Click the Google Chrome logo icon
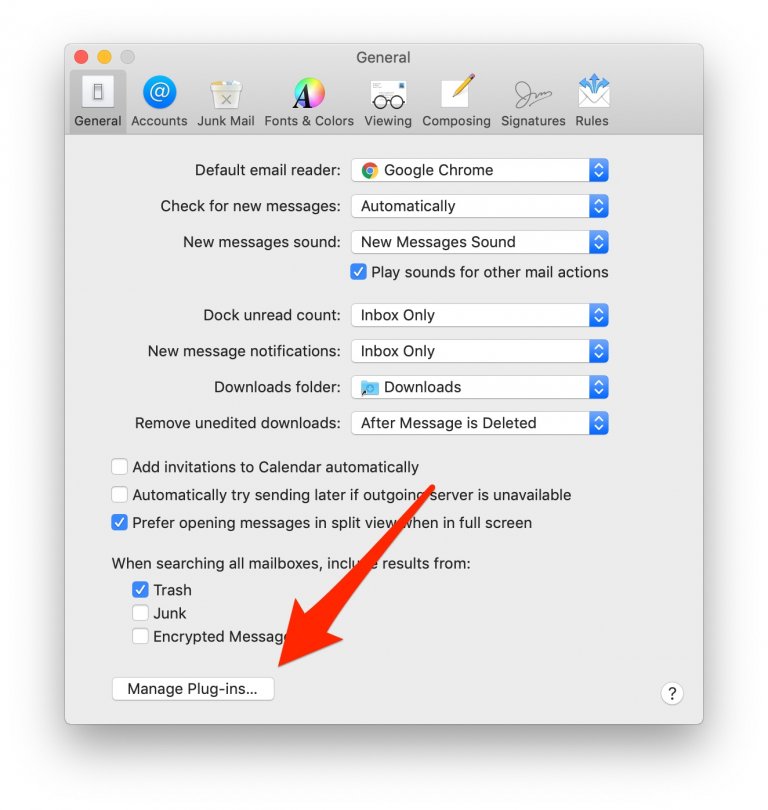 click(370, 170)
